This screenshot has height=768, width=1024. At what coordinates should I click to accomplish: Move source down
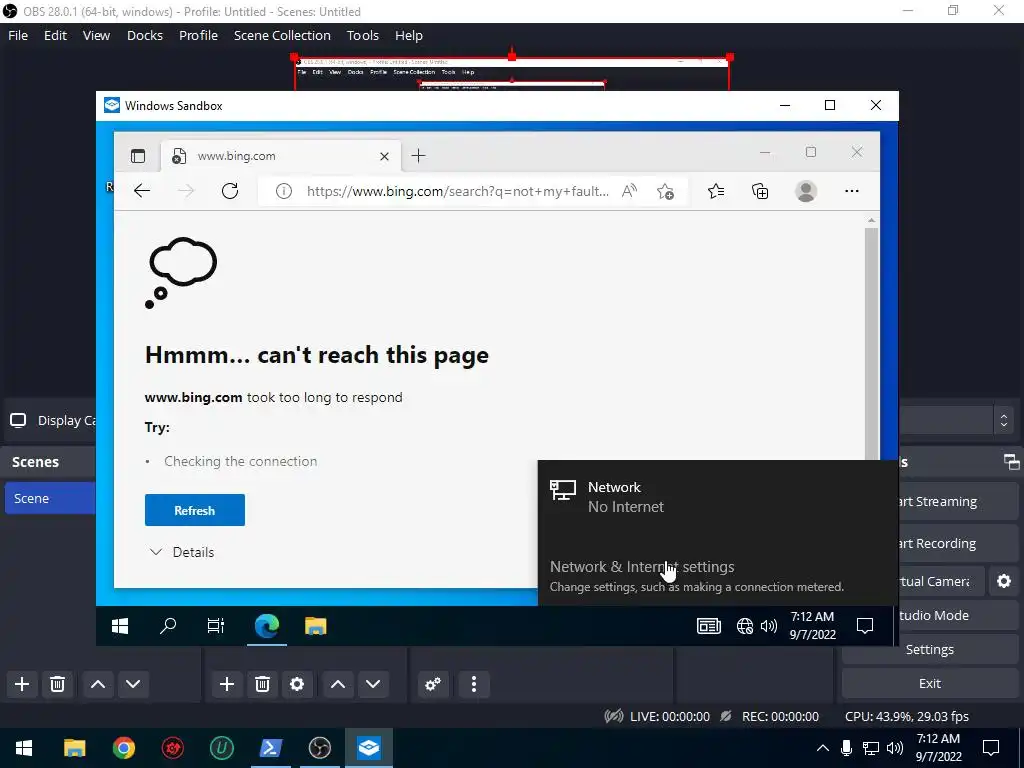(373, 684)
